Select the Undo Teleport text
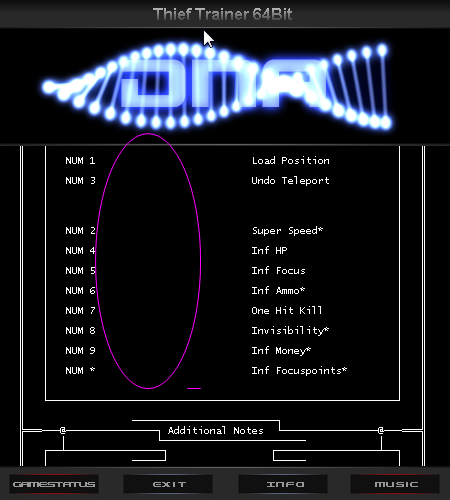Screen dimensions: 450x500 [x=291, y=181]
